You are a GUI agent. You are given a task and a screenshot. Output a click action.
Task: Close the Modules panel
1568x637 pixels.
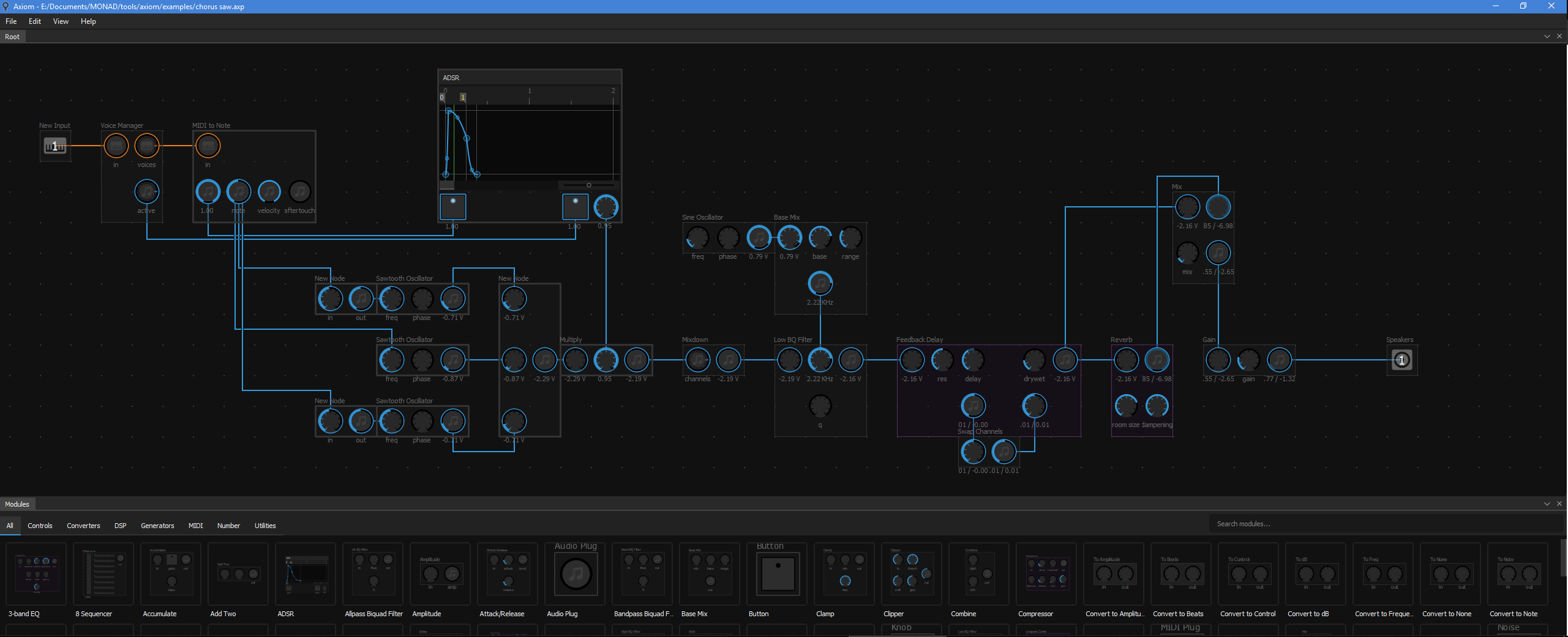coord(1559,504)
